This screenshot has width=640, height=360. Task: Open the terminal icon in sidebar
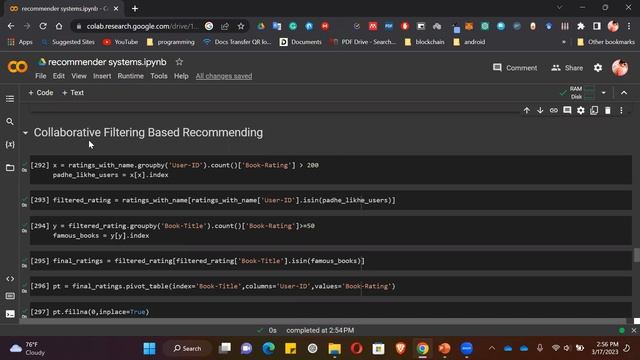click(x=10, y=314)
